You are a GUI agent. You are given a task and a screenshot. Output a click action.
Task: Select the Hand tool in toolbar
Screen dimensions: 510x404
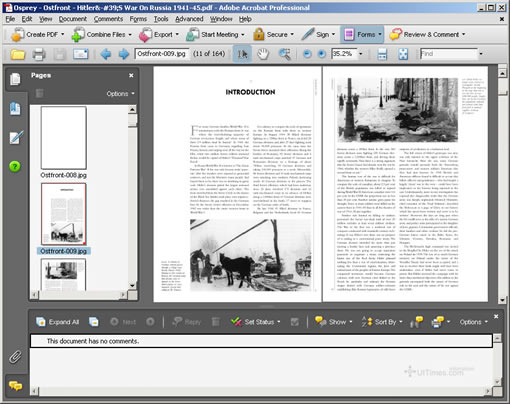point(263,54)
